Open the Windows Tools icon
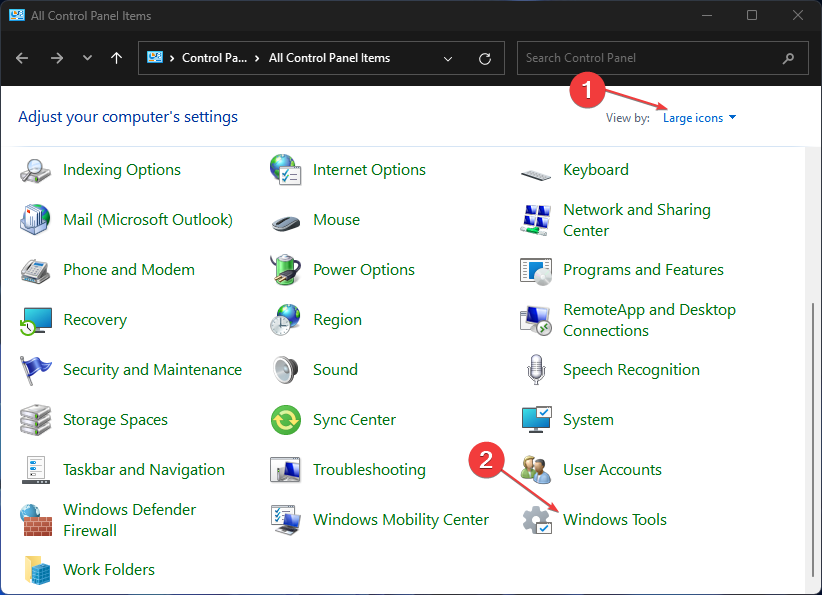 [537, 520]
